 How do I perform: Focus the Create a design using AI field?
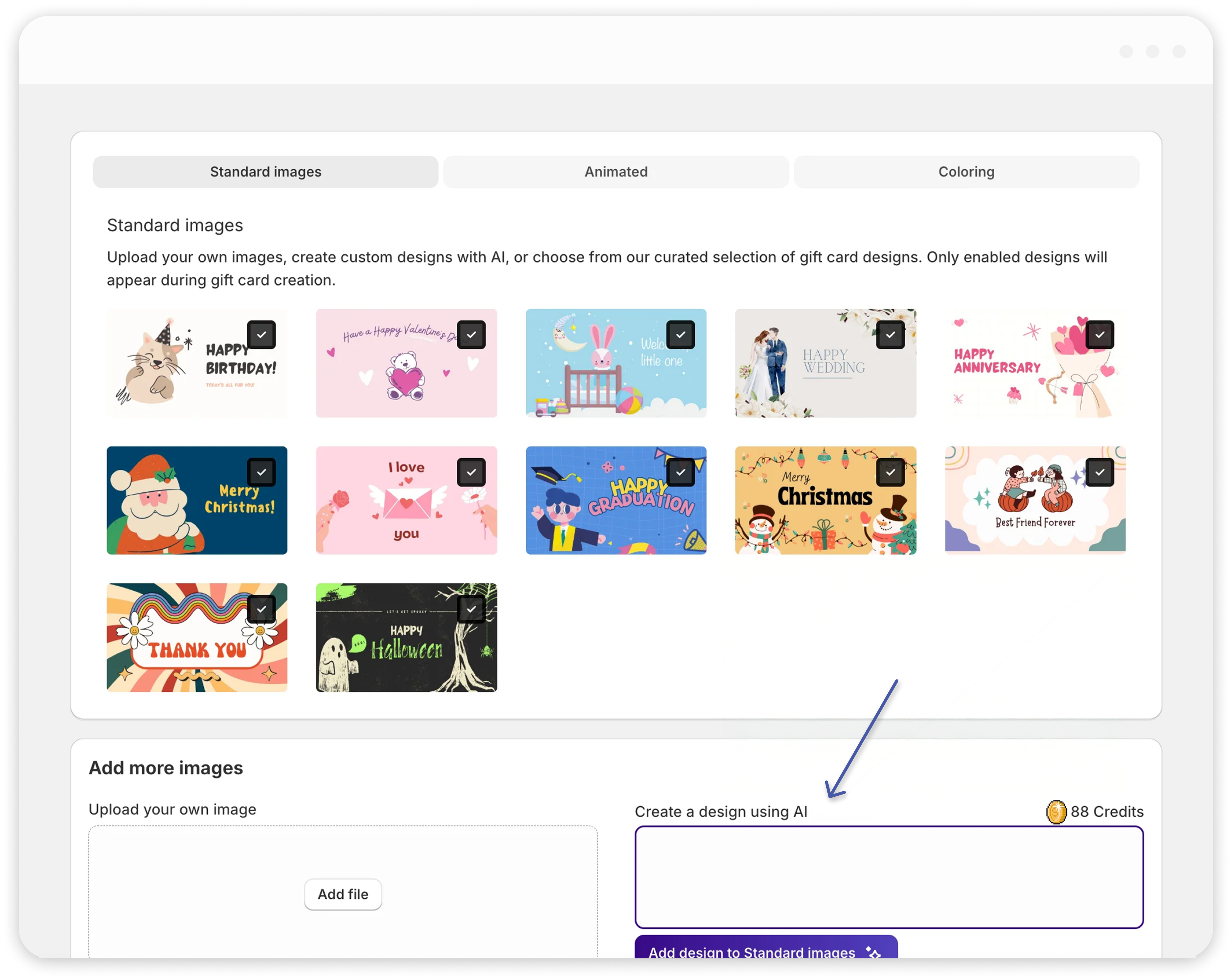coord(889,877)
